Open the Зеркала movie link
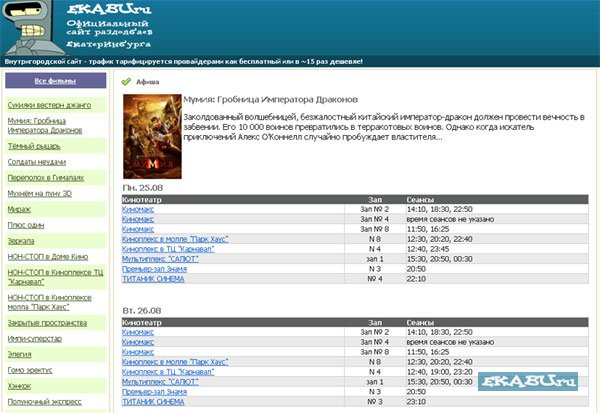Image resolution: width=600 pixels, height=413 pixels. coord(21,241)
